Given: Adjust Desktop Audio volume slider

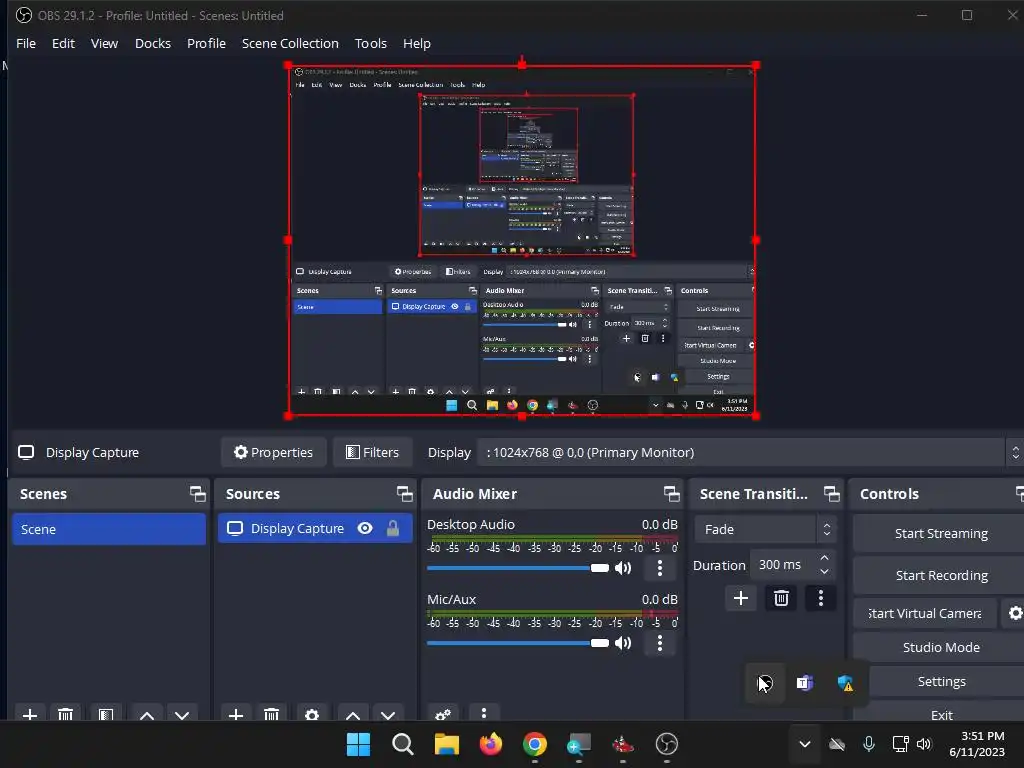Looking at the screenshot, I should (518, 568).
